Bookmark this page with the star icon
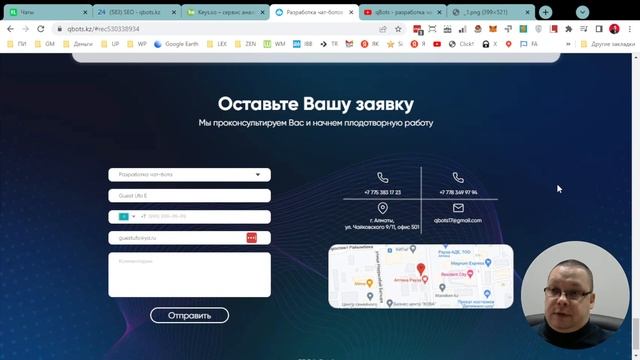Screen dimensions: 640x360 [x=398, y=29]
